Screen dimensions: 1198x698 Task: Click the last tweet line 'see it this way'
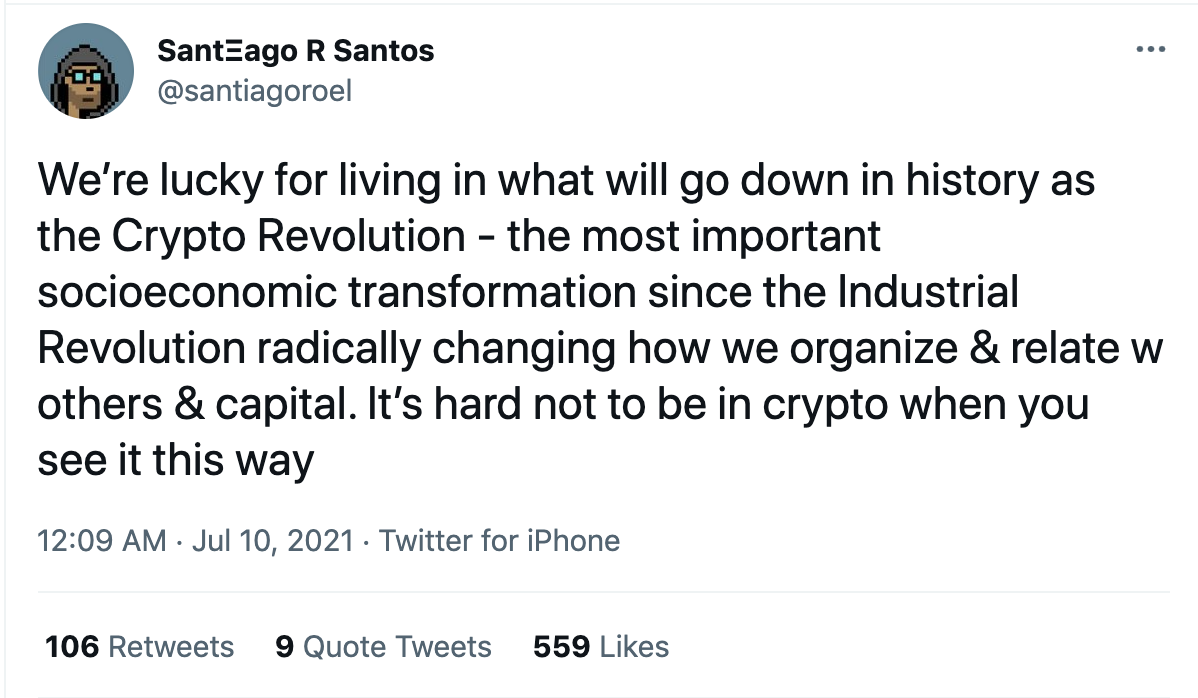[176, 460]
